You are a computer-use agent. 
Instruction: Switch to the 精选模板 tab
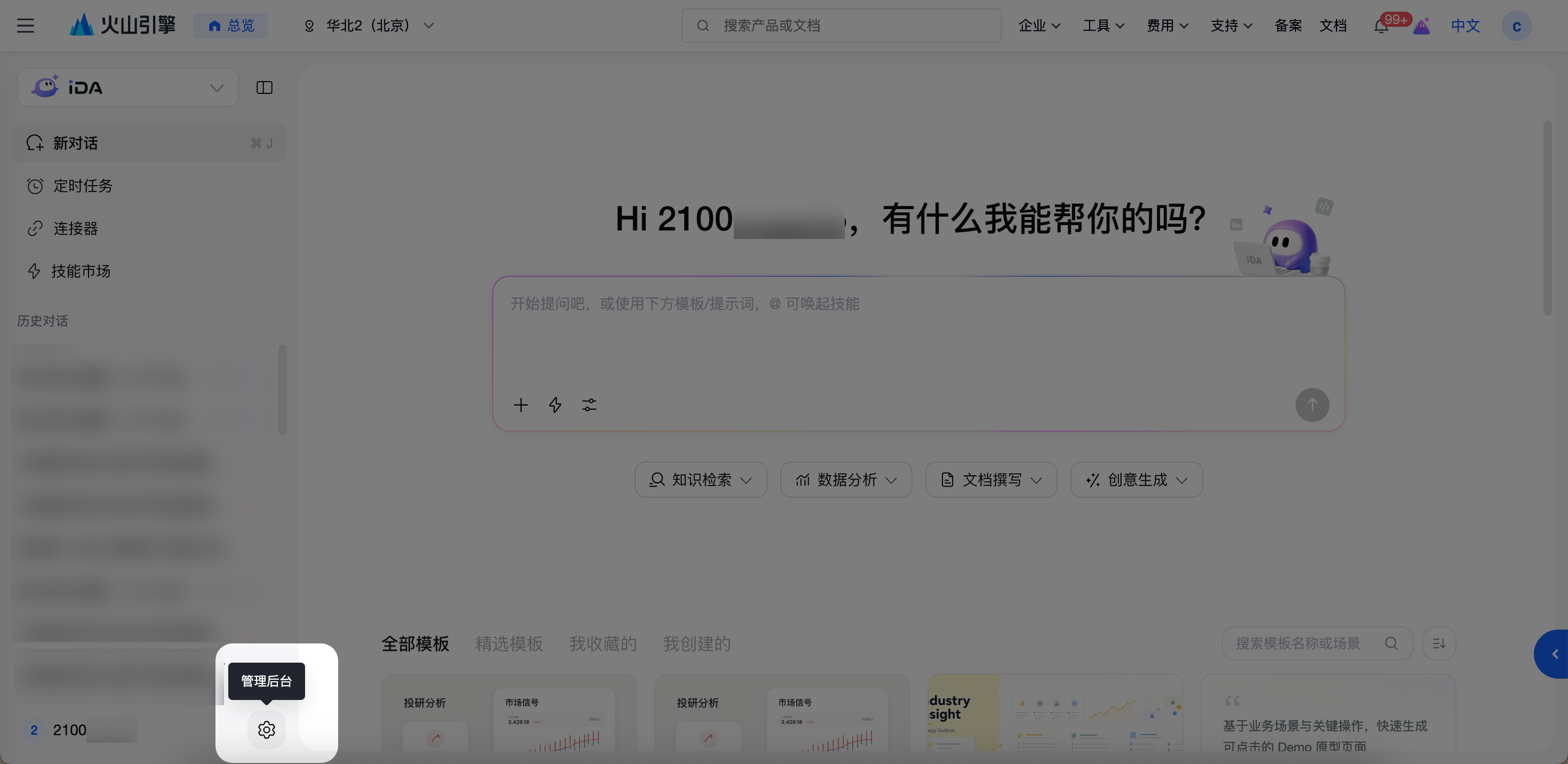pyautogui.click(x=509, y=643)
